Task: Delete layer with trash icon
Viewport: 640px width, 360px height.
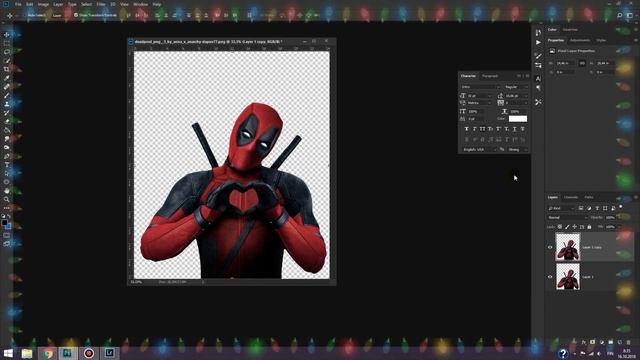Action: [x=628, y=342]
